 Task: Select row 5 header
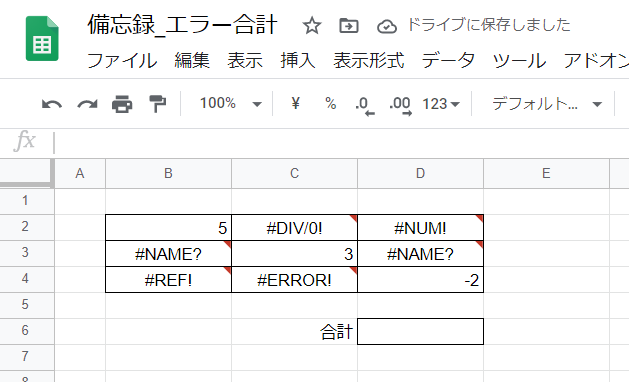26,305
